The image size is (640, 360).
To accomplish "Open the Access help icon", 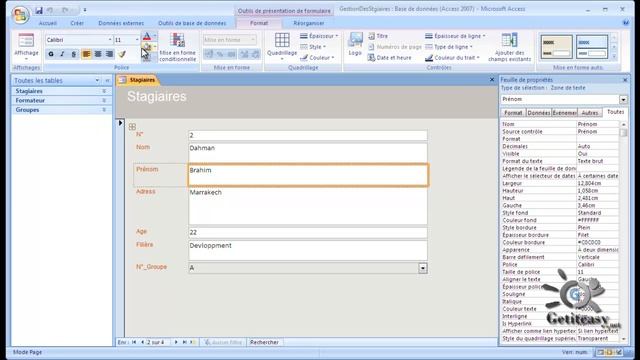I will [626, 23].
